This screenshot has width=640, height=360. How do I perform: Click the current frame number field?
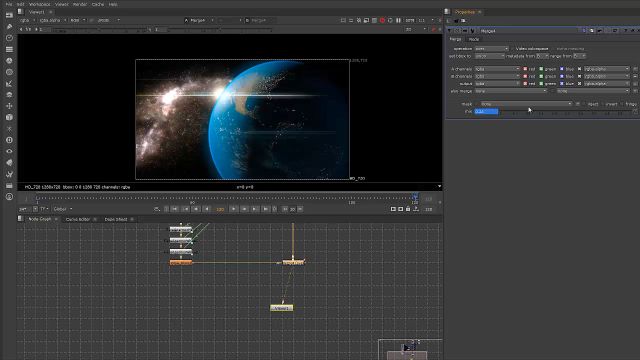[220, 209]
